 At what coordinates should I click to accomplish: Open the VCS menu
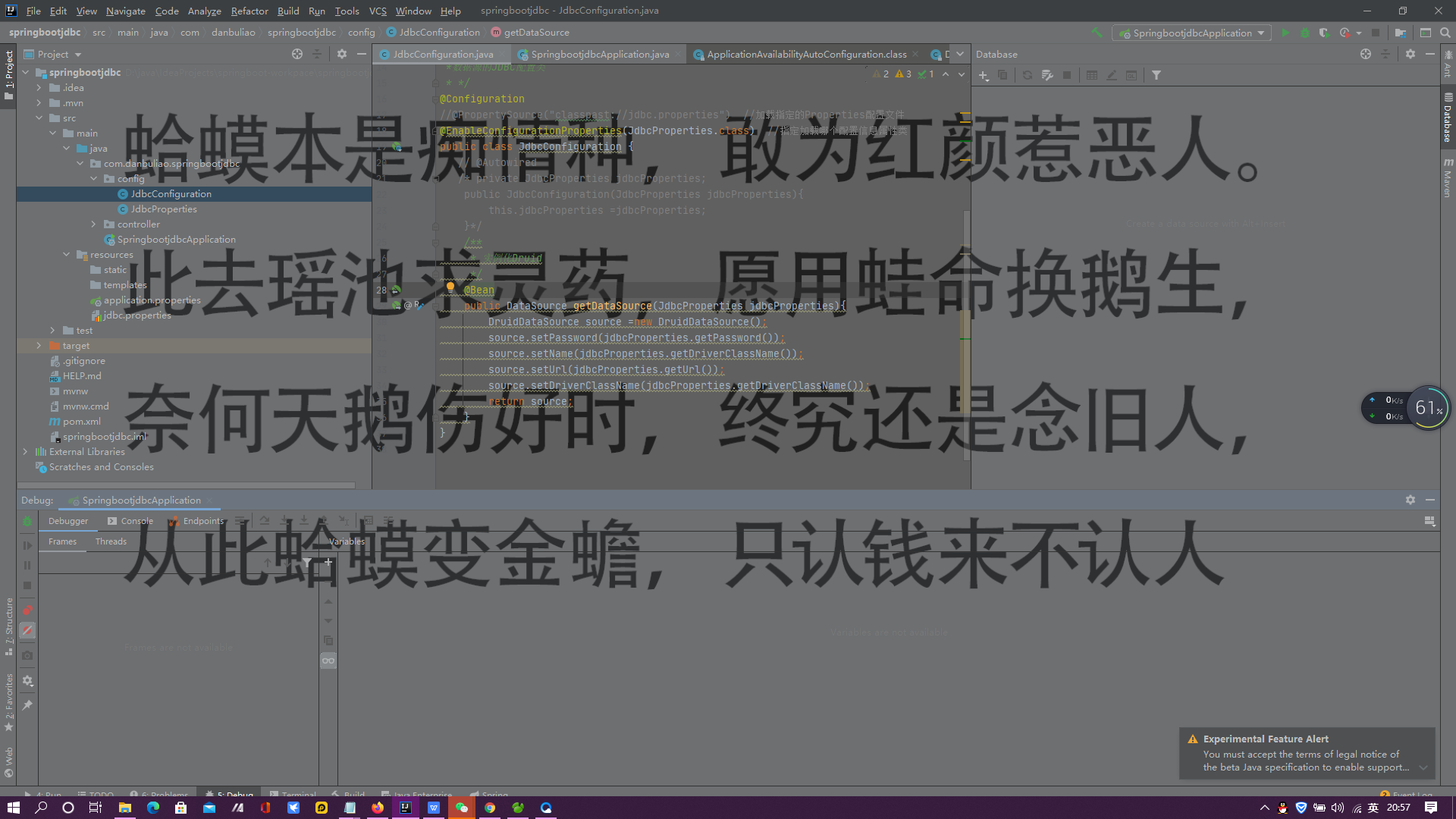pyautogui.click(x=378, y=11)
